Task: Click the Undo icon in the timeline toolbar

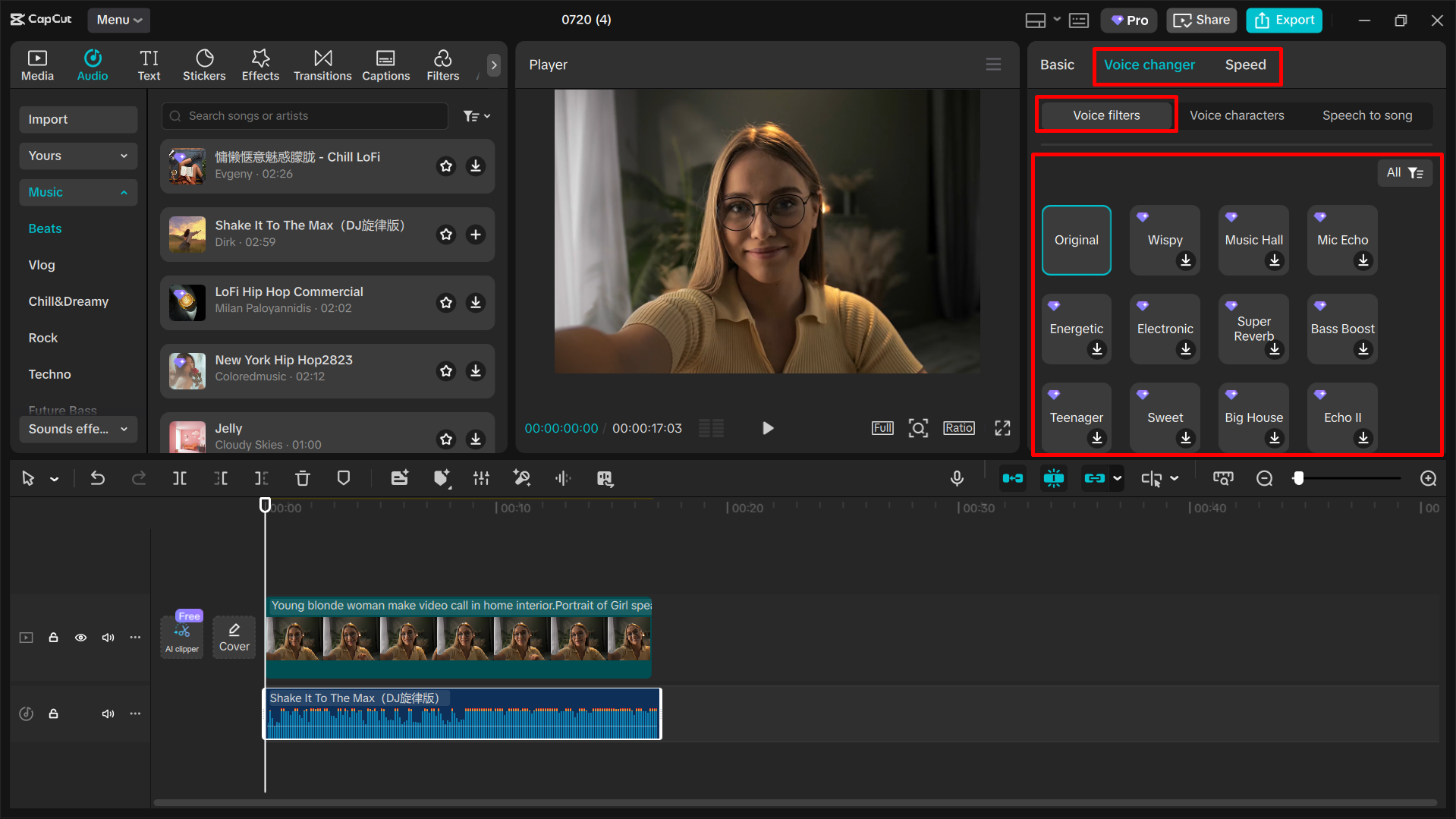Action: point(98,478)
